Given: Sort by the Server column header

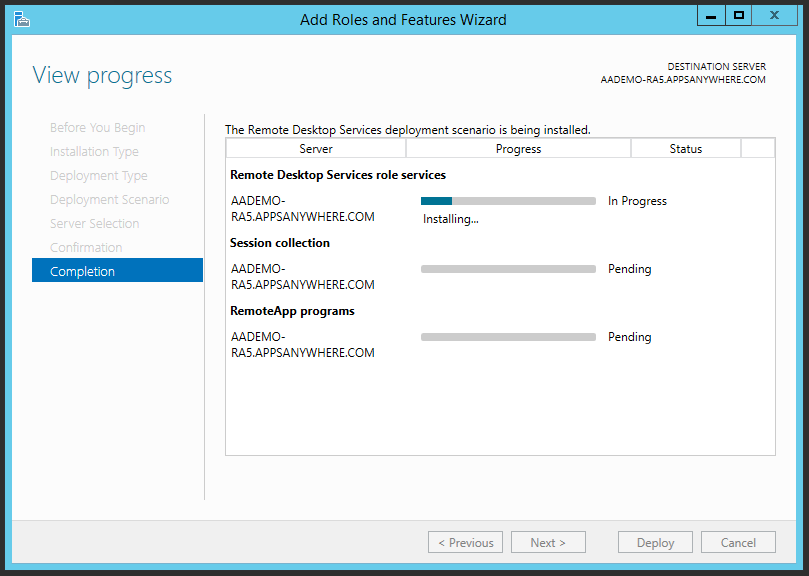Looking at the screenshot, I should [316, 149].
